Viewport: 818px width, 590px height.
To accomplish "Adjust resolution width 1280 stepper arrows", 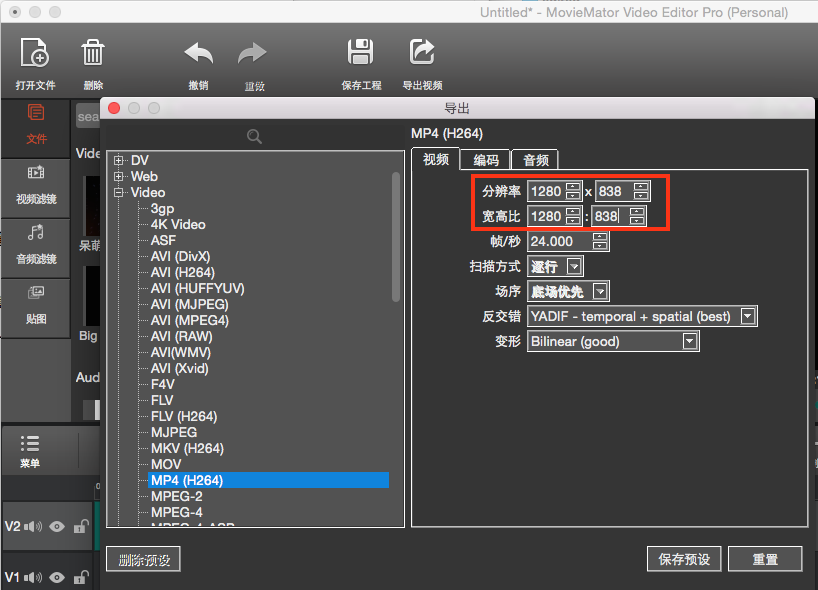I will pyautogui.click(x=573, y=191).
